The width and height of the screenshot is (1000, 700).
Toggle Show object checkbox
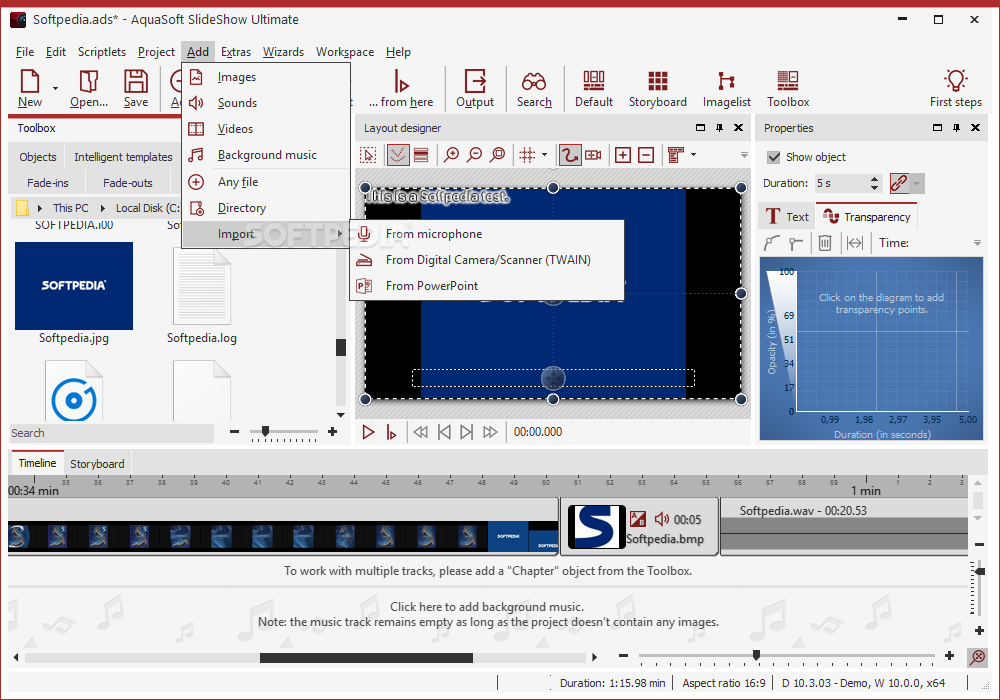coord(774,157)
